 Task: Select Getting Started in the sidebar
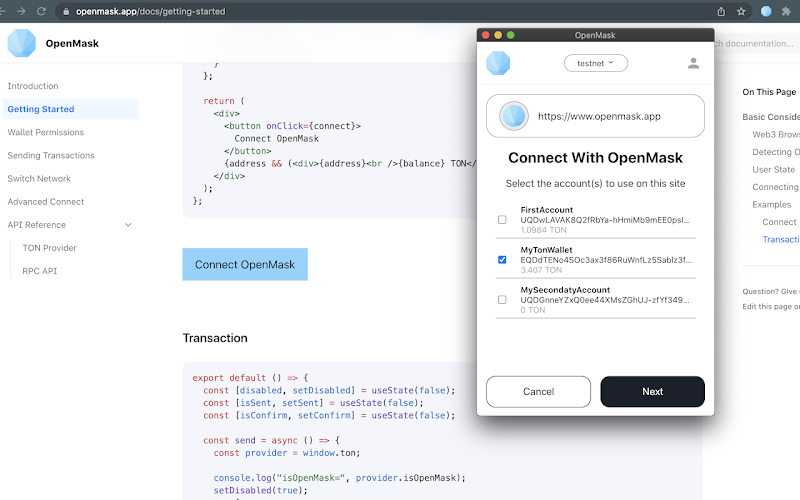coord(70,109)
